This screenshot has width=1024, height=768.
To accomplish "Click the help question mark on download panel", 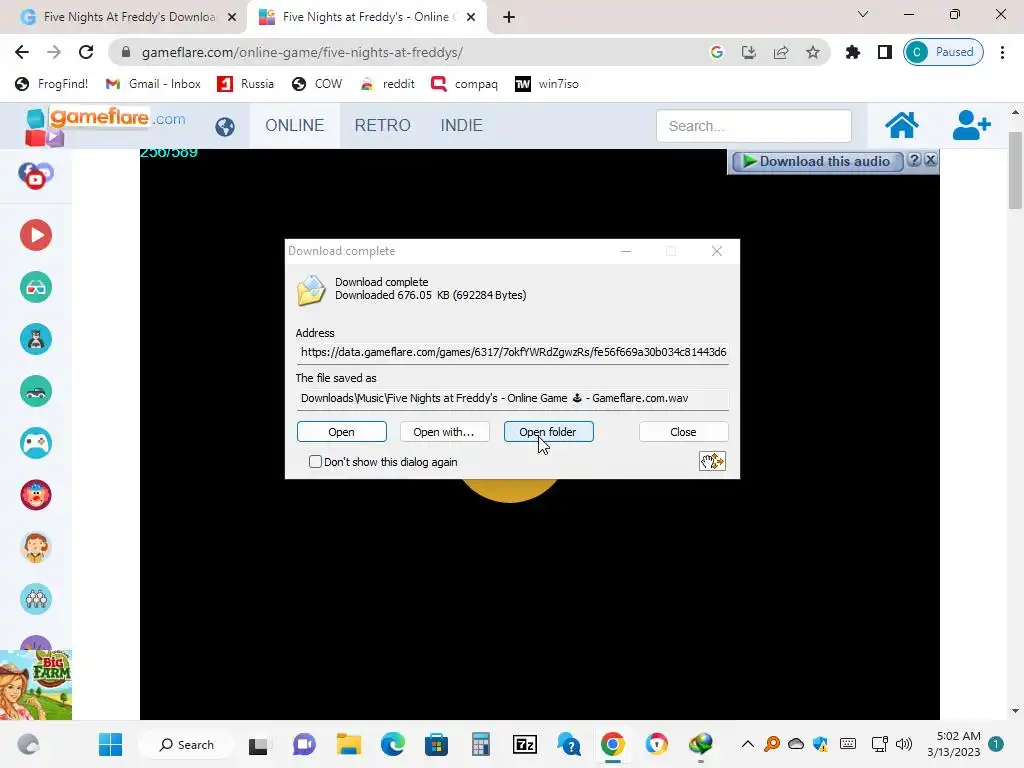I will (x=914, y=160).
